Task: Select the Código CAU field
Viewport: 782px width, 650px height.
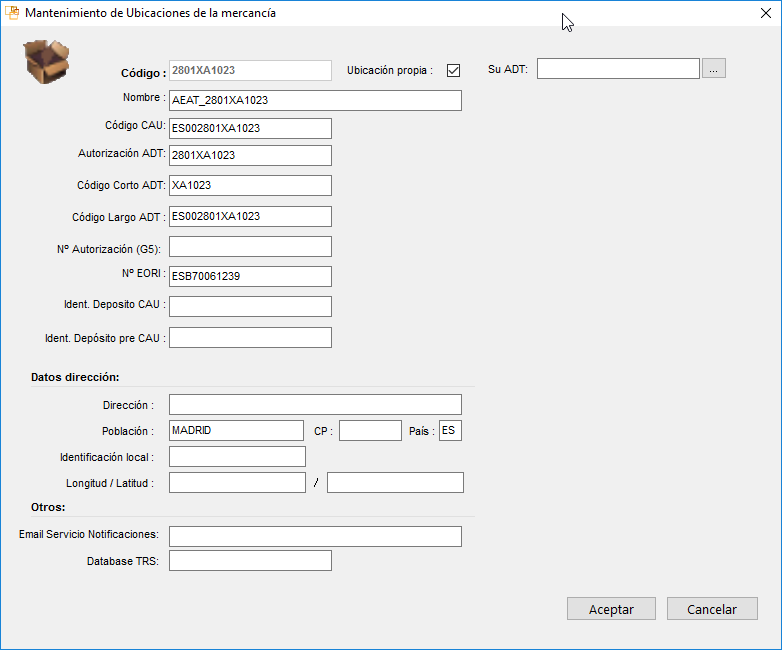Action: tap(250, 128)
